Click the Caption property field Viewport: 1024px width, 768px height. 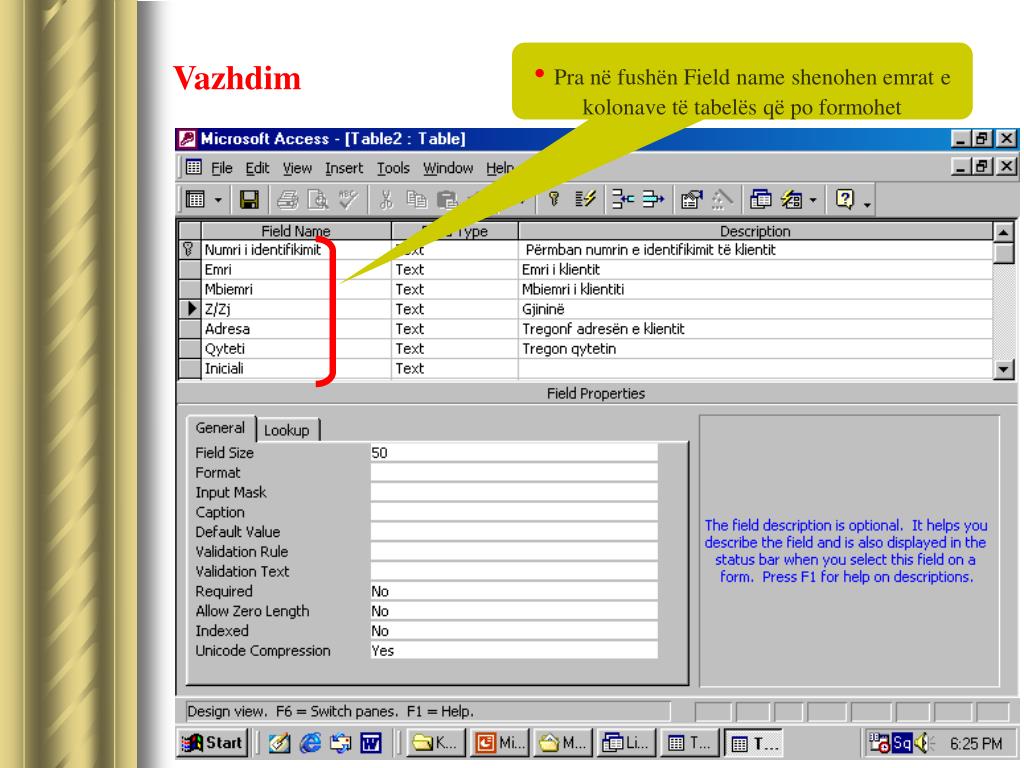(x=514, y=512)
